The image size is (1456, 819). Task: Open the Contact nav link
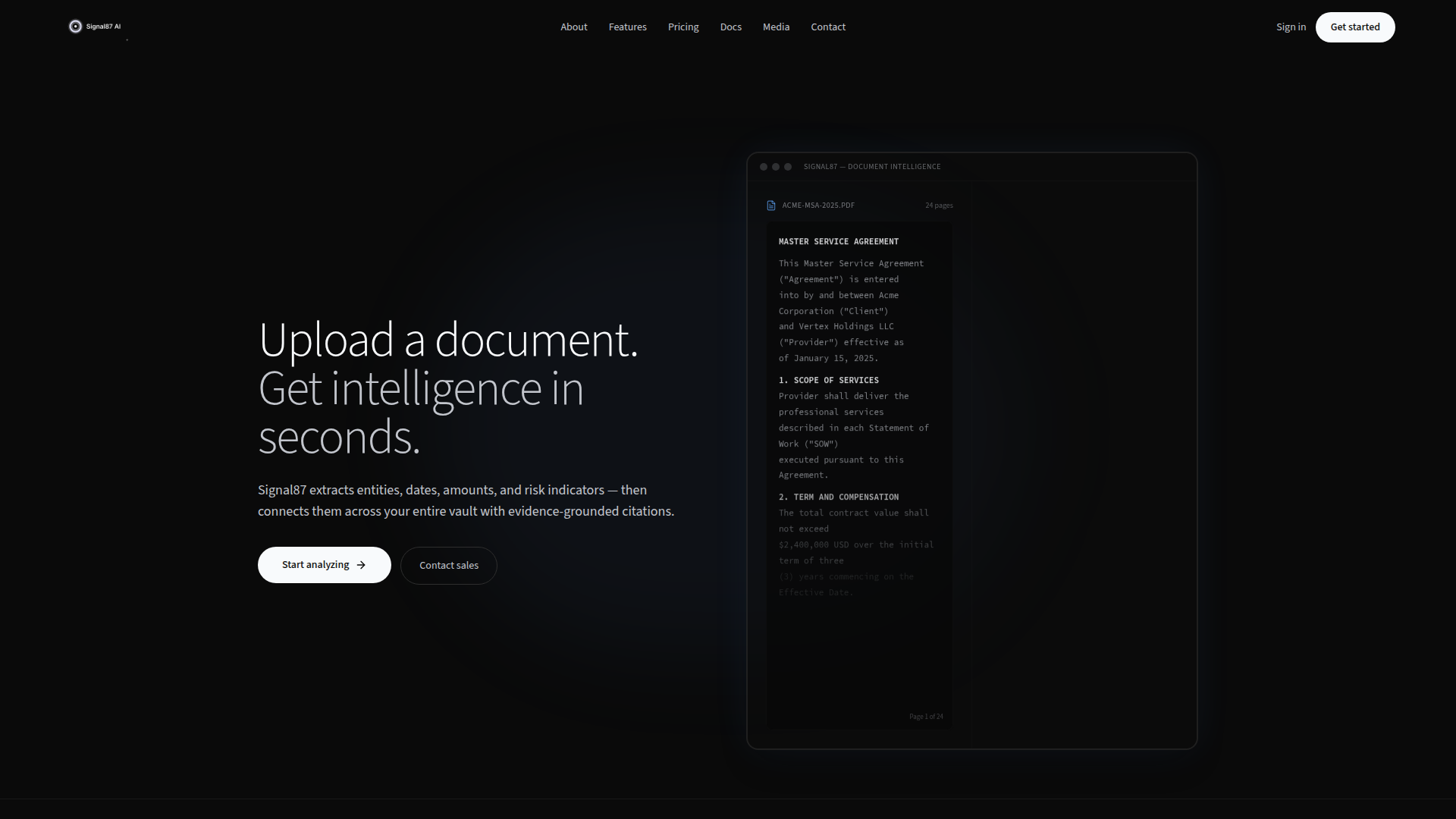[x=827, y=27]
